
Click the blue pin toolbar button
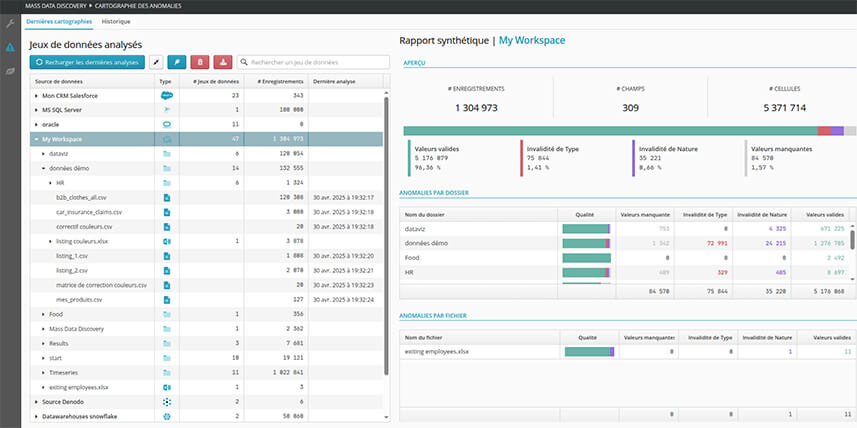point(177,62)
